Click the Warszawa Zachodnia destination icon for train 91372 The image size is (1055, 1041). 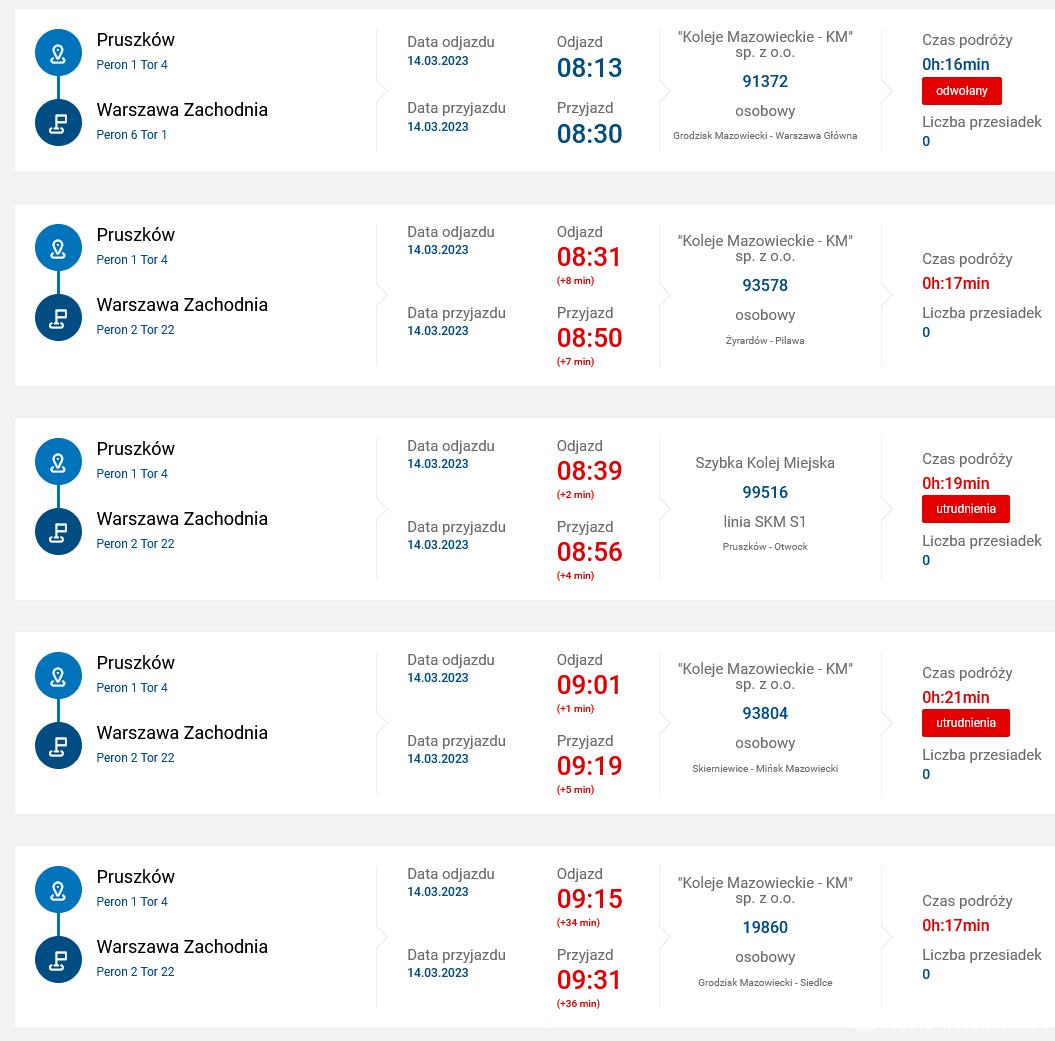(59, 122)
